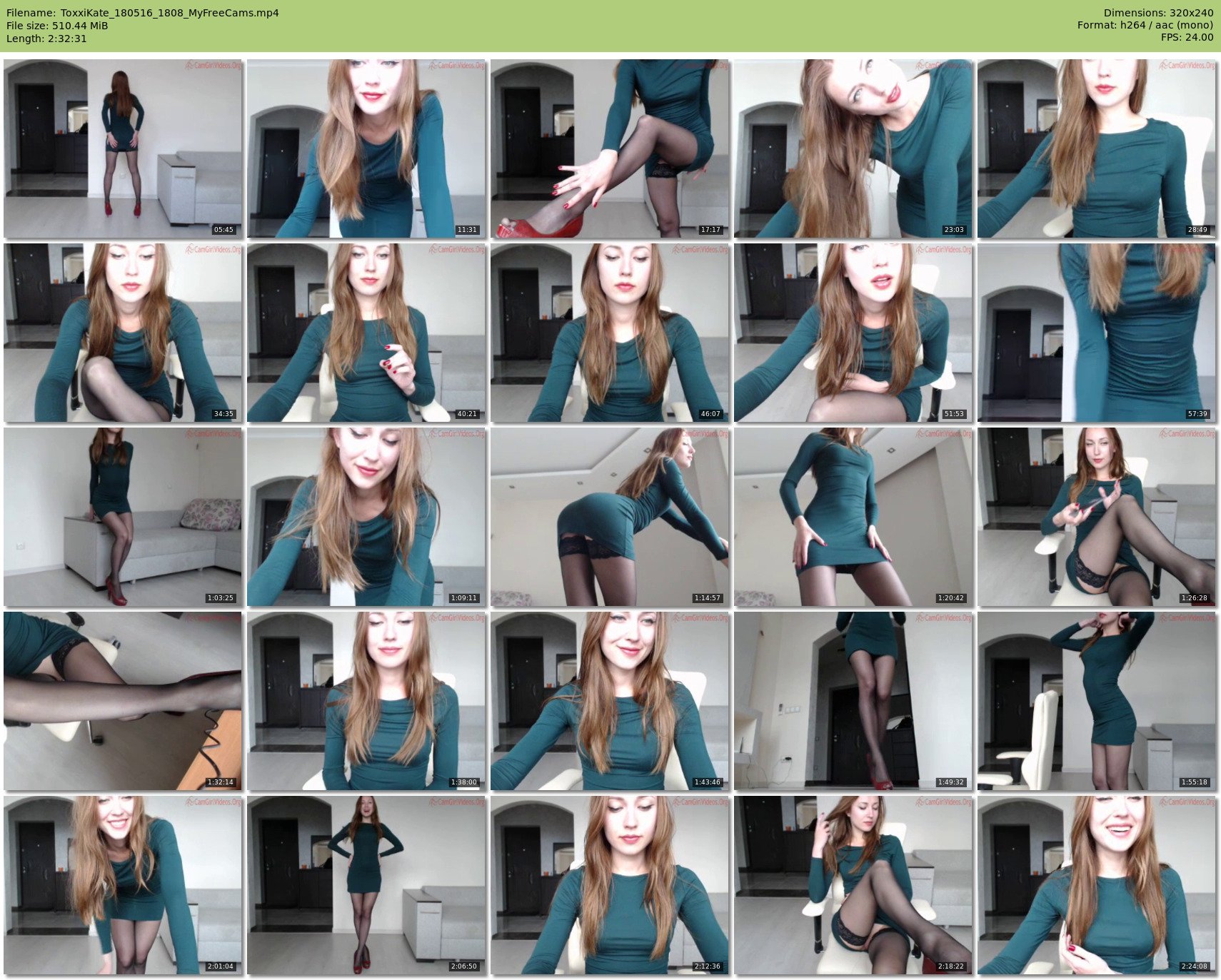This screenshot has height=980, width=1221.
Task: Open the full-body frame at 2:06:50
Action: (366, 885)
